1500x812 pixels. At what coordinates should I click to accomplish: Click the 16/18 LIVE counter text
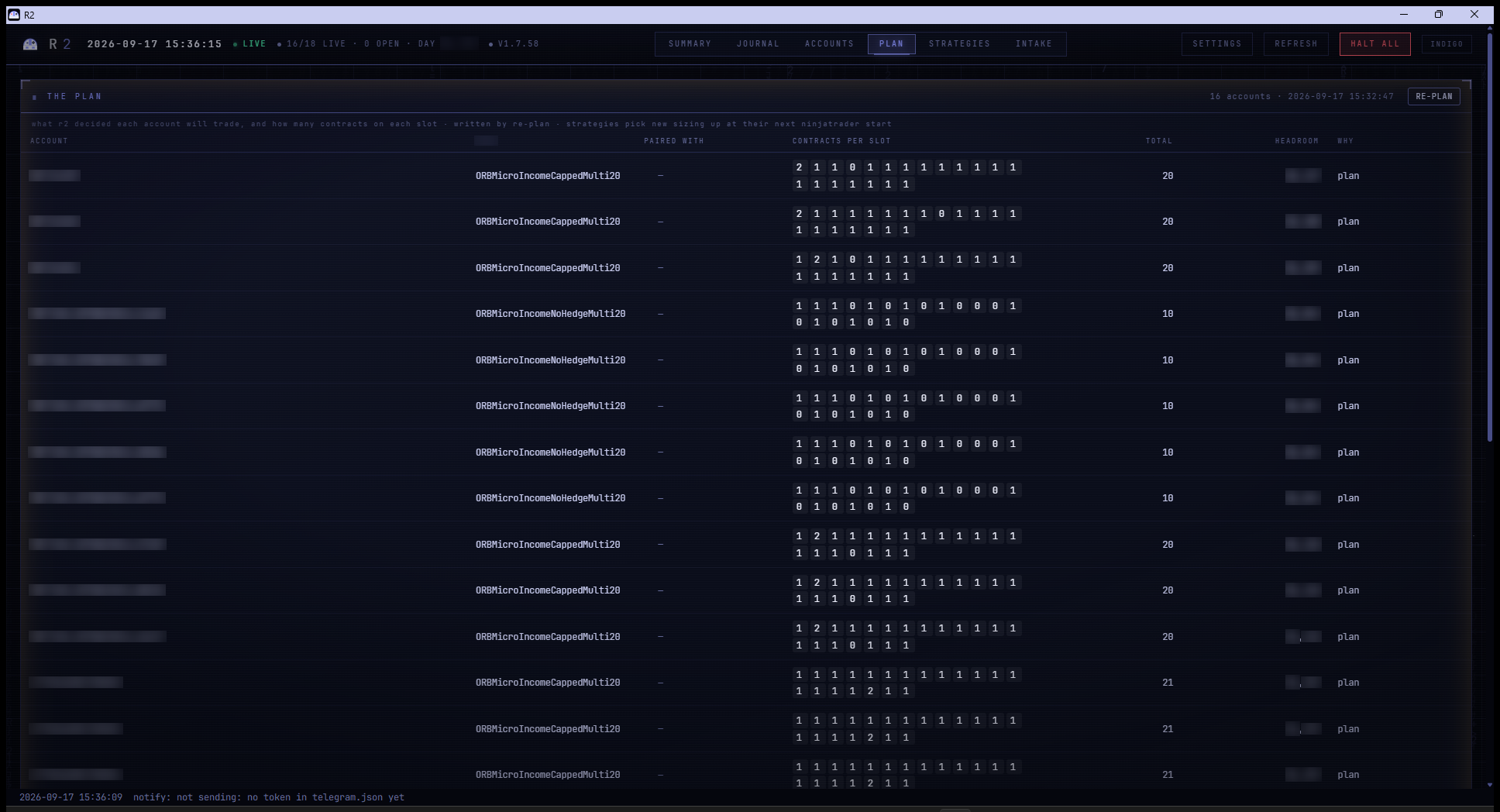click(x=316, y=44)
